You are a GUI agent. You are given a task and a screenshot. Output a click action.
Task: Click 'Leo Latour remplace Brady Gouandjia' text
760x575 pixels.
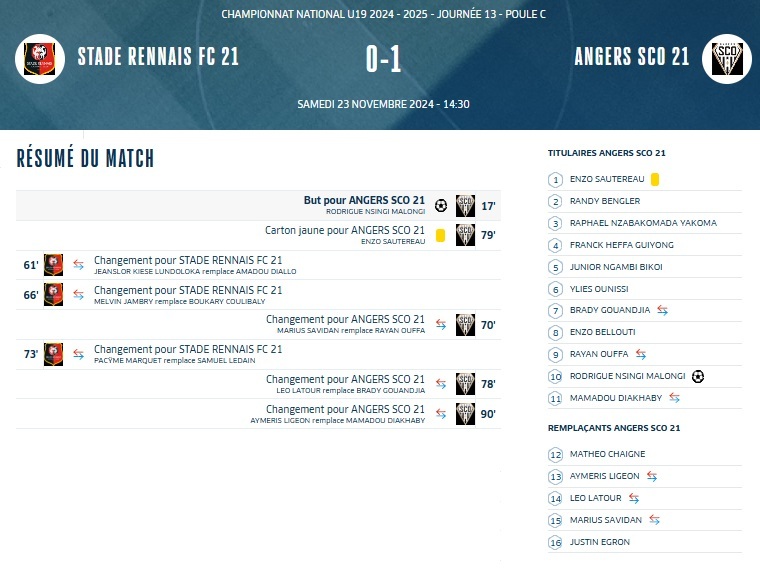(350, 391)
